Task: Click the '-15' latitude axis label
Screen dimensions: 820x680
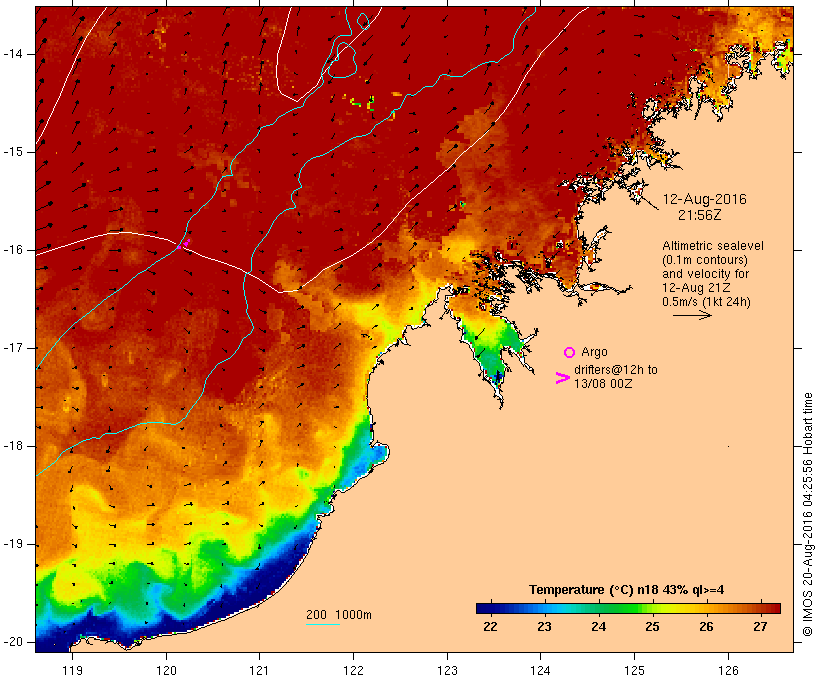Action: coord(12,152)
